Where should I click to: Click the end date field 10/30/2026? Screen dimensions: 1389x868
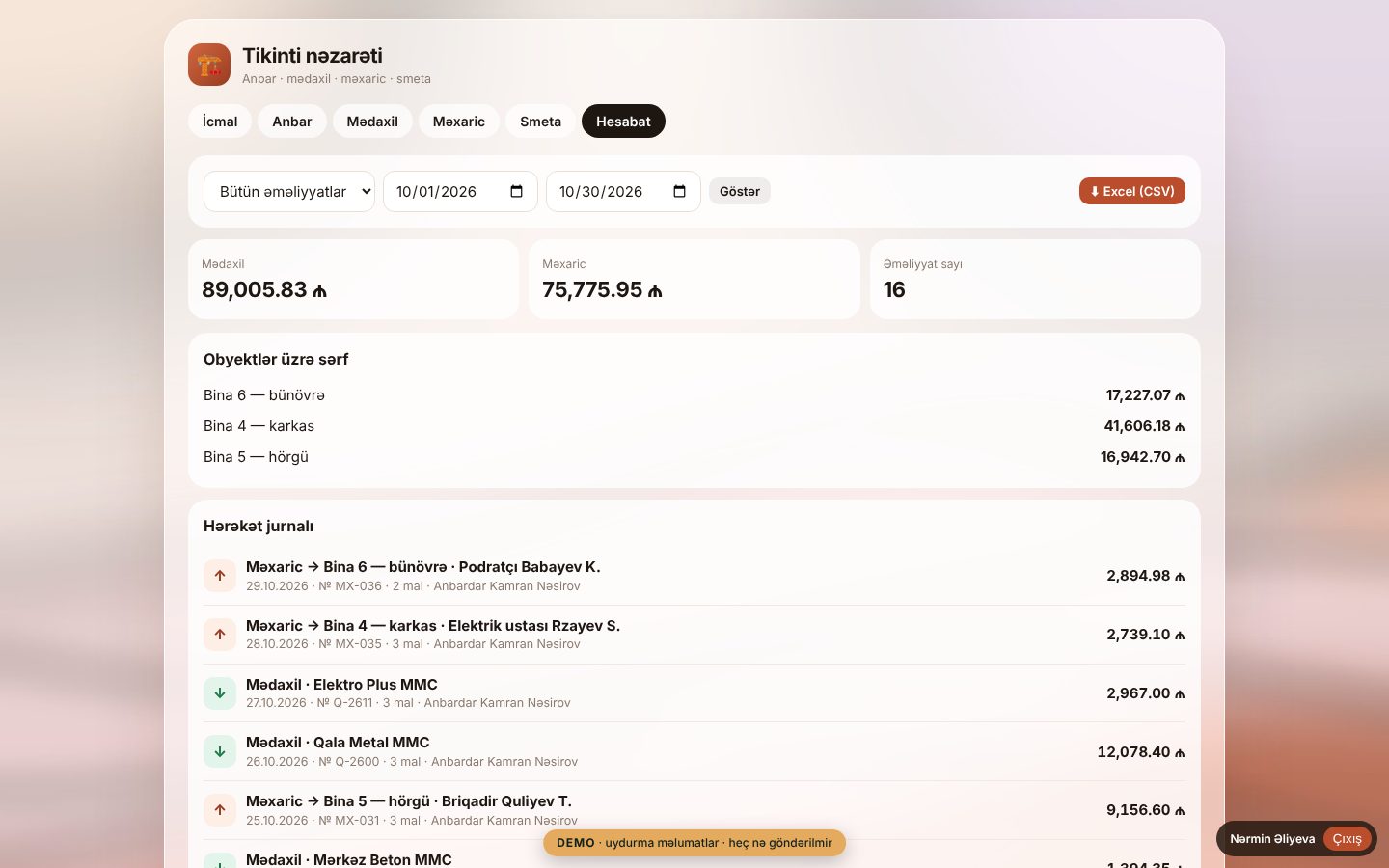click(x=623, y=191)
